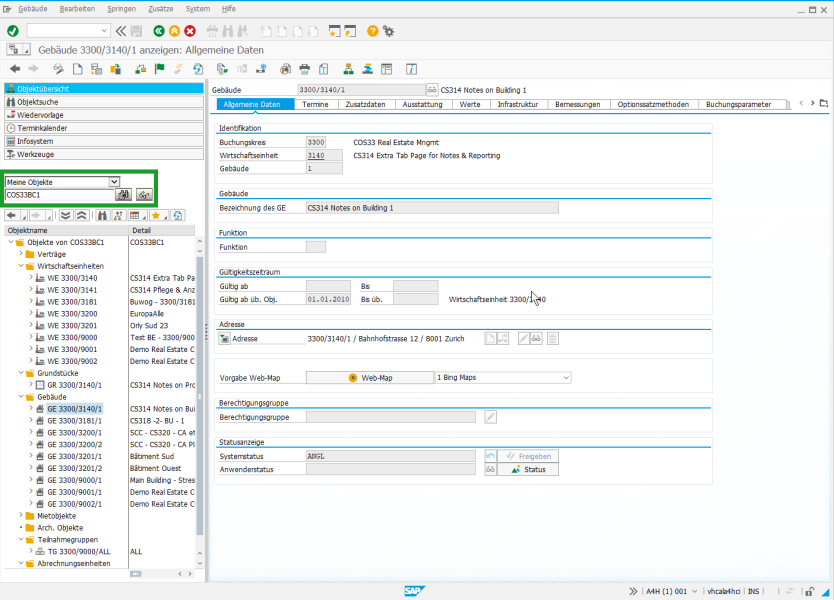Click expand all double-down chevron in tree toolbar
The height and width of the screenshot is (600, 834).
(66, 215)
